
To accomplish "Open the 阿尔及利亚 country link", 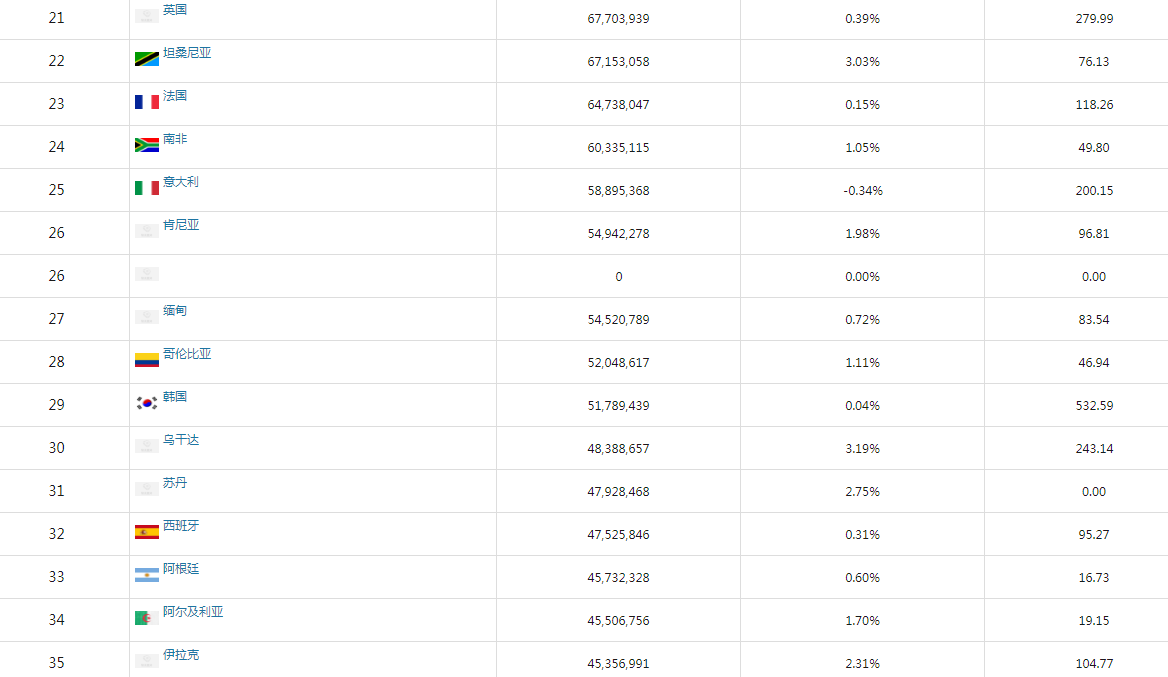I will coord(193,612).
